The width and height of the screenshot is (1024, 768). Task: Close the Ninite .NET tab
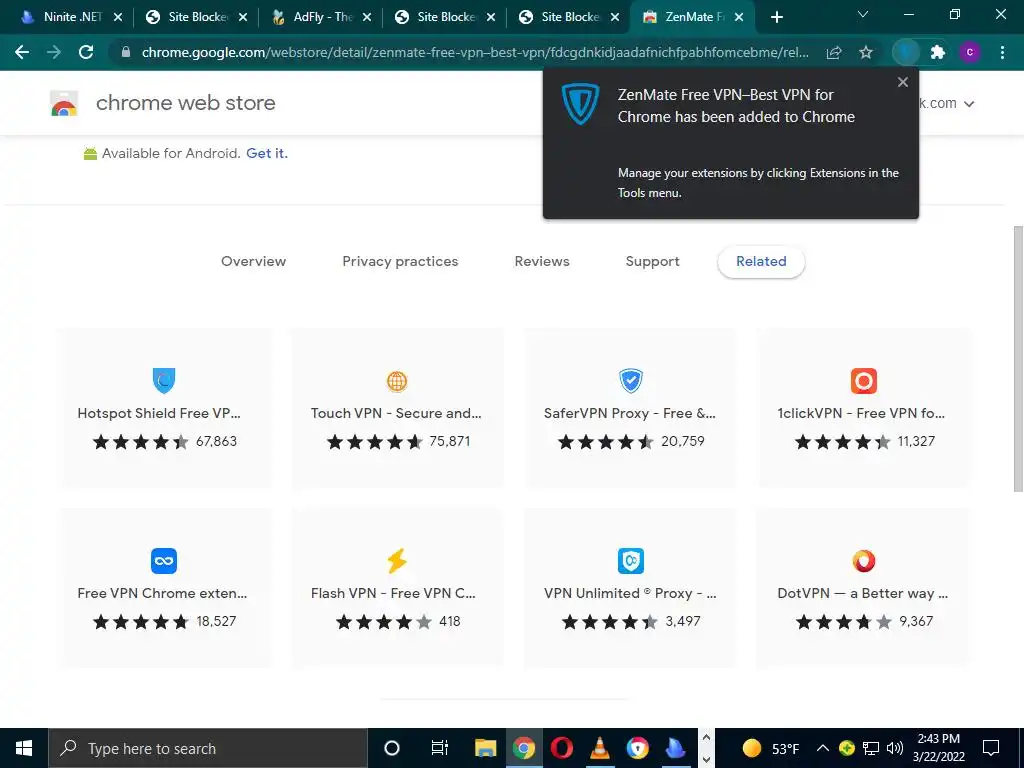tap(118, 17)
